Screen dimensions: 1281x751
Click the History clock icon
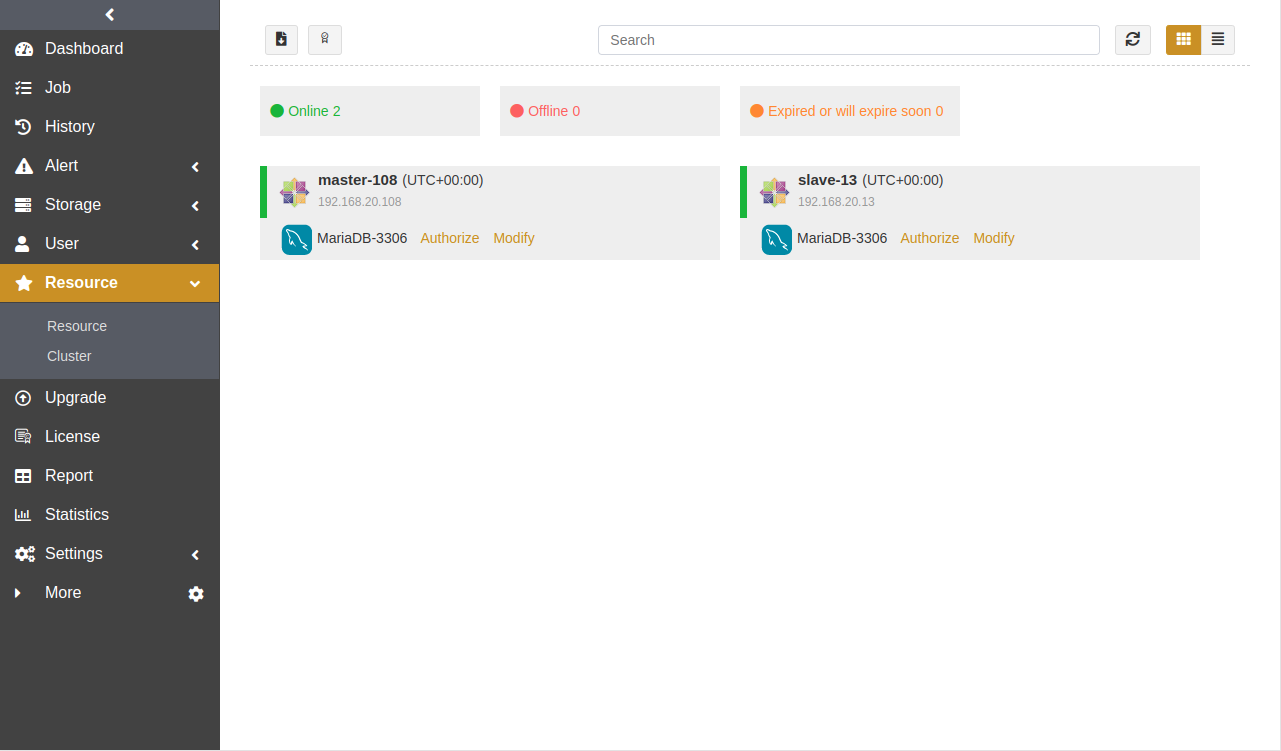[x=24, y=127]
